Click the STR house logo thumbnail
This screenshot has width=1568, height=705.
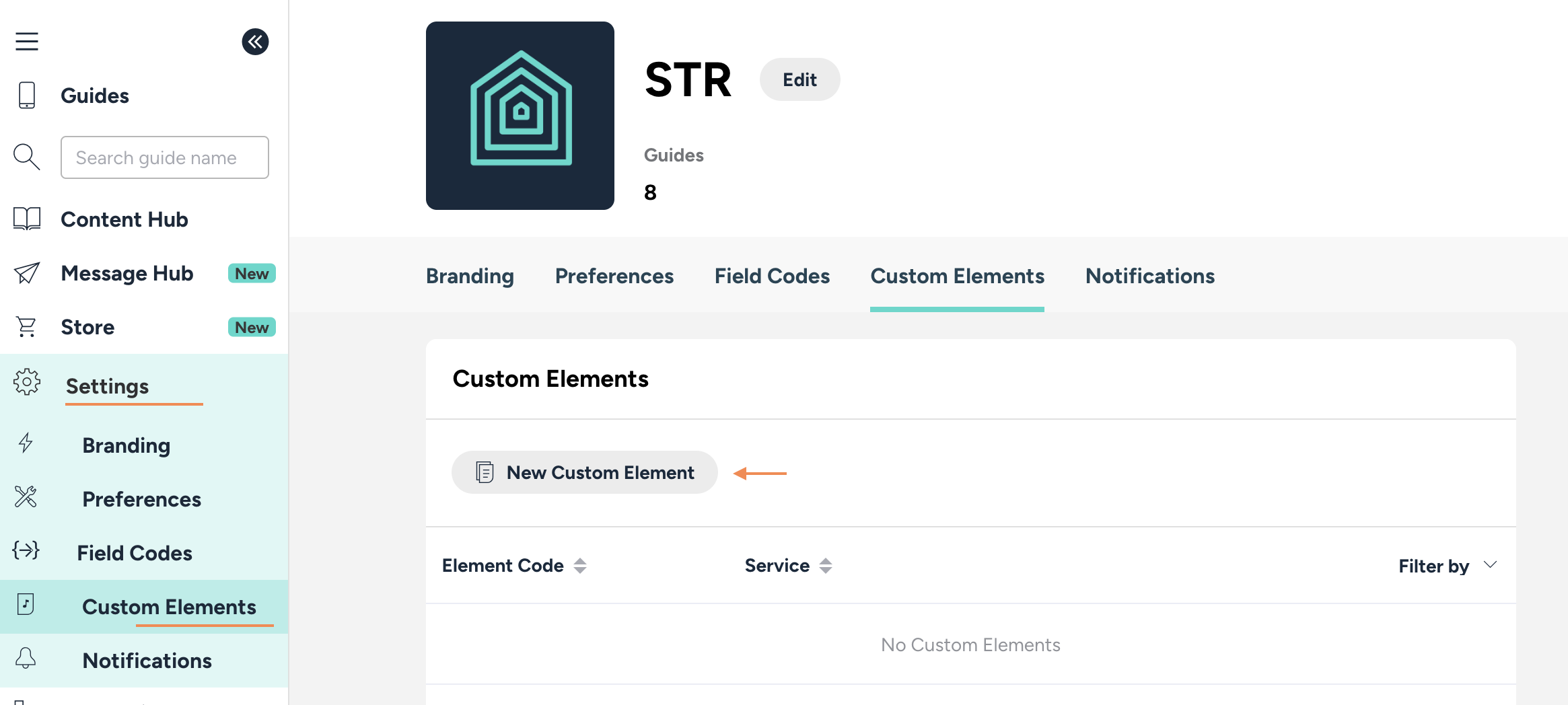coord(520,116)
